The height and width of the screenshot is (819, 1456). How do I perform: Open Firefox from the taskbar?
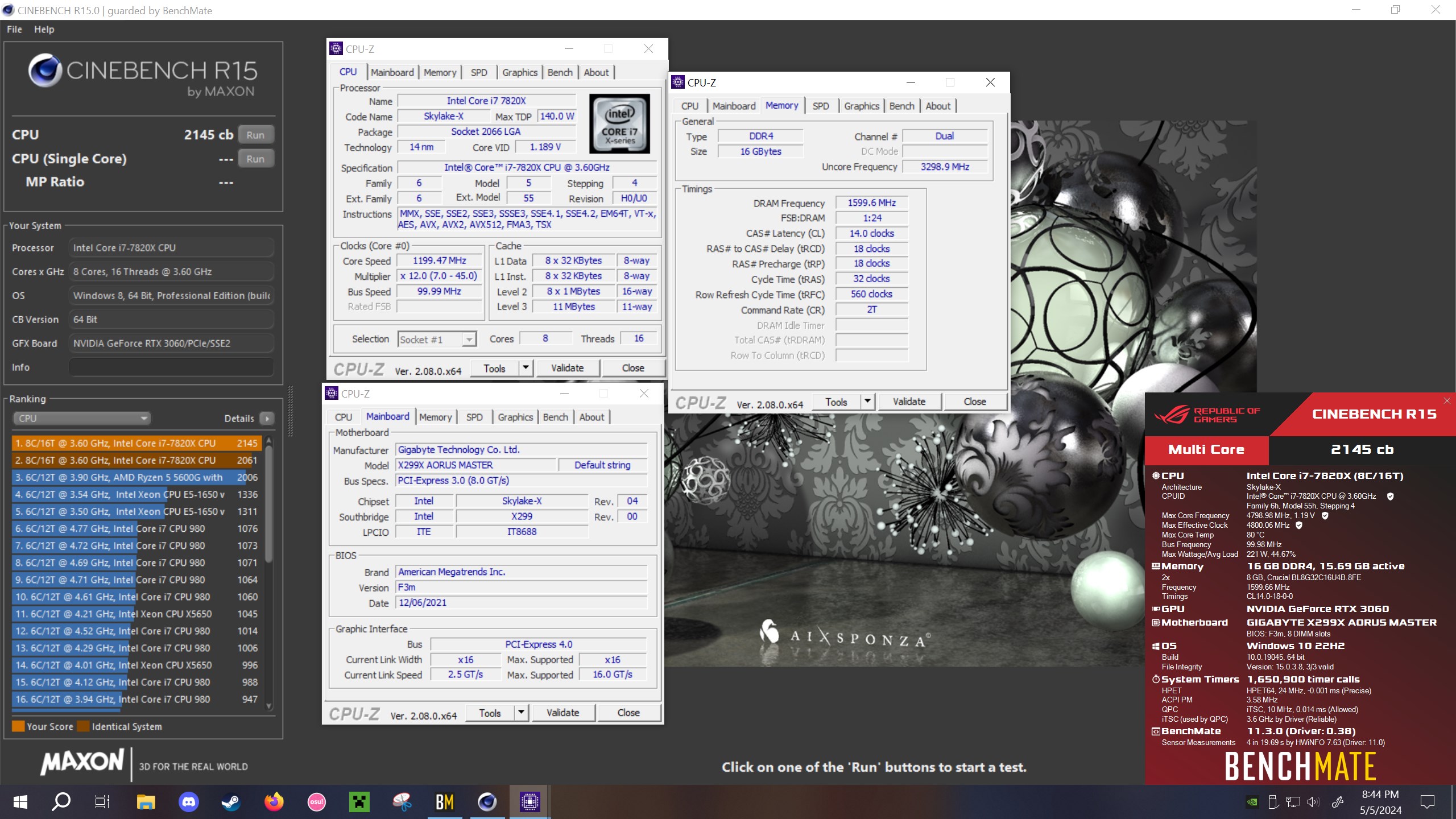(x=274, y=802)
